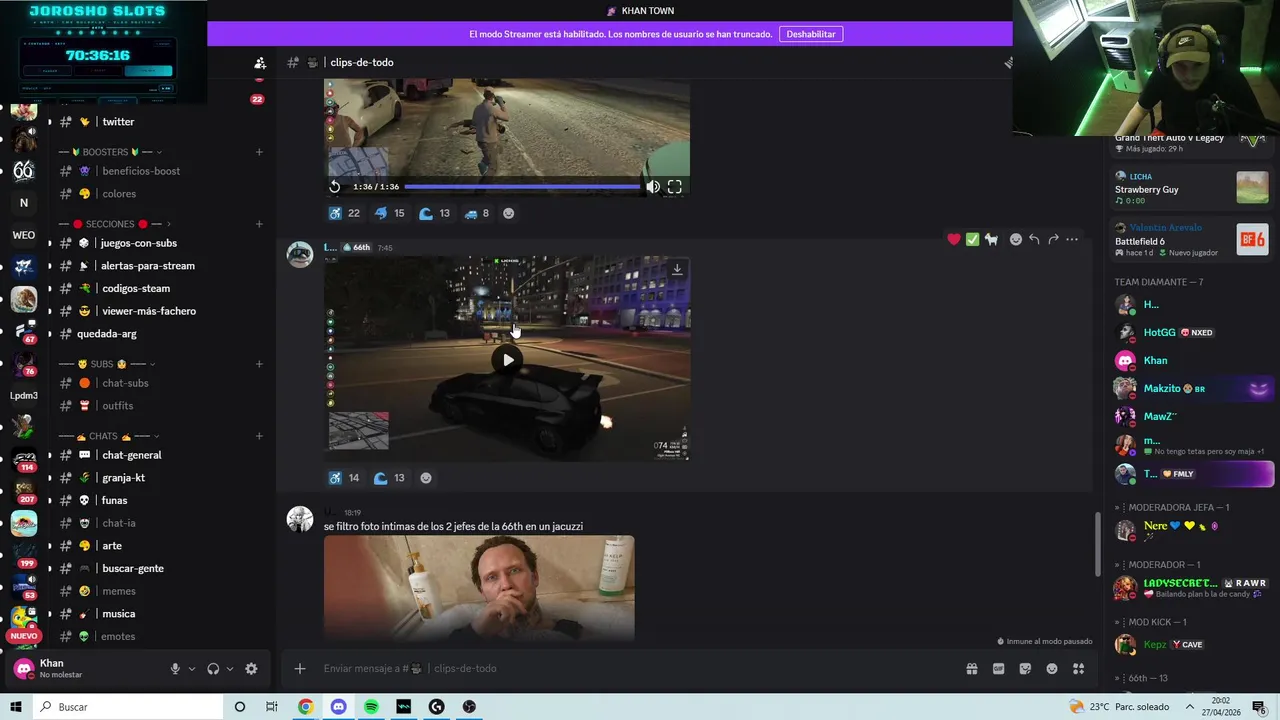Viewport: 1280px width, 720px height.
Task: Forward the hovered message
Action: click(1053, 239)
